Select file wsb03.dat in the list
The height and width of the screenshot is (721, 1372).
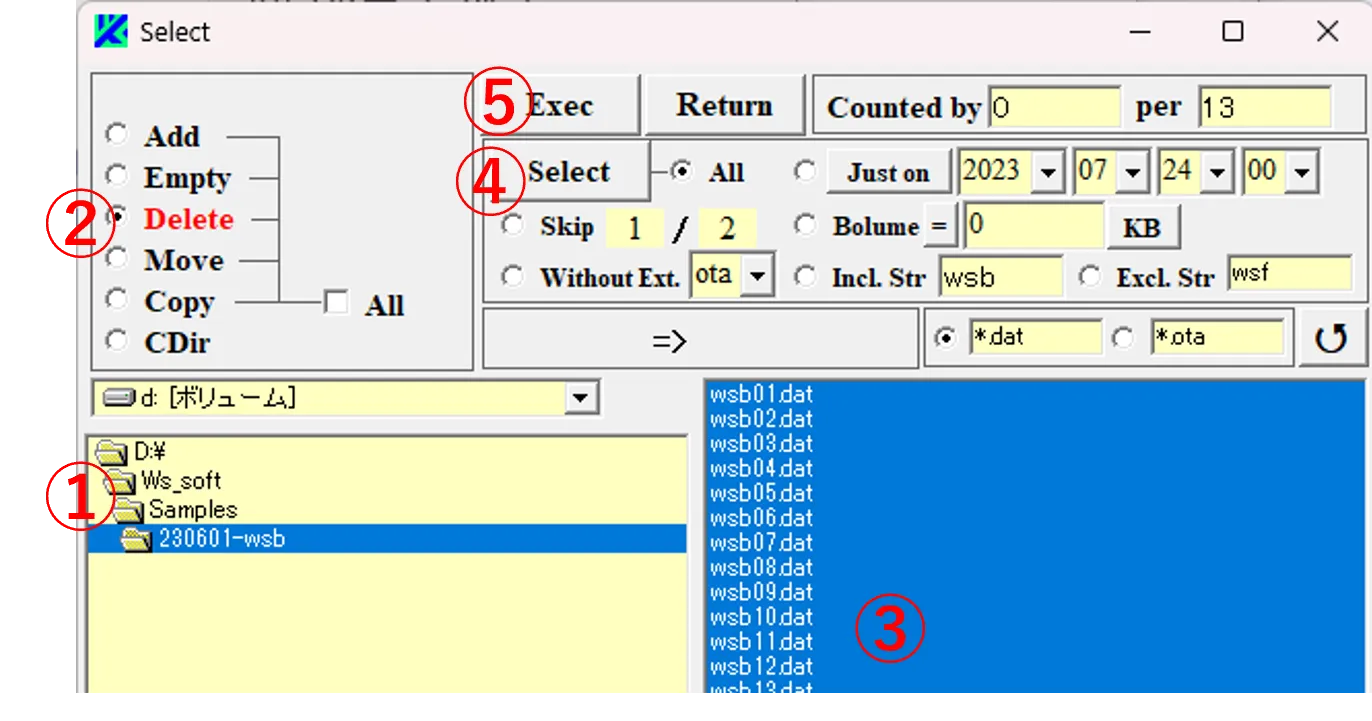click(x=1034, y=443)
